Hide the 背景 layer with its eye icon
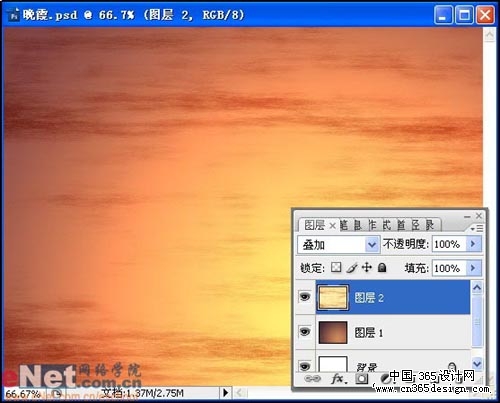 (305, 366)
